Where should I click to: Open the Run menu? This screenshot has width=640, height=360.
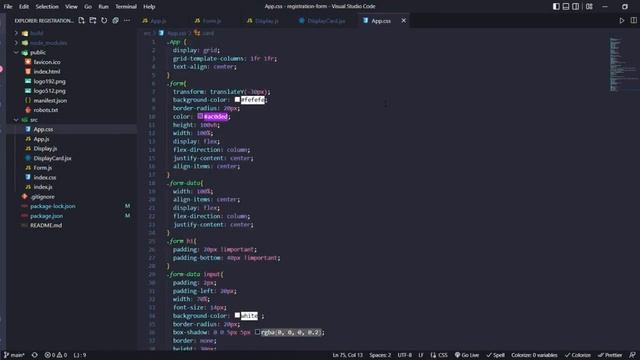(103, 7)
